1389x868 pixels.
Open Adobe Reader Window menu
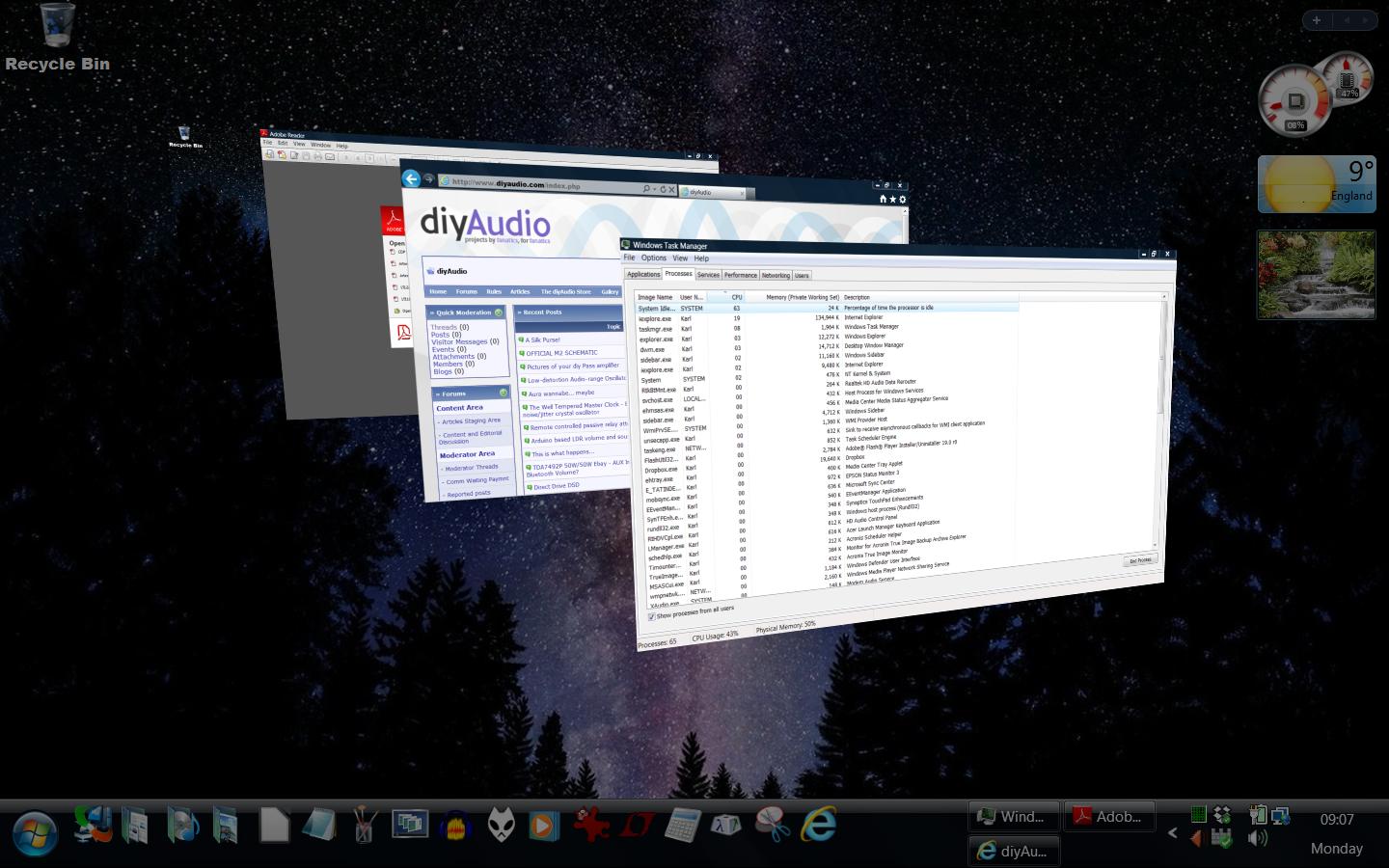tap(320, 145)
